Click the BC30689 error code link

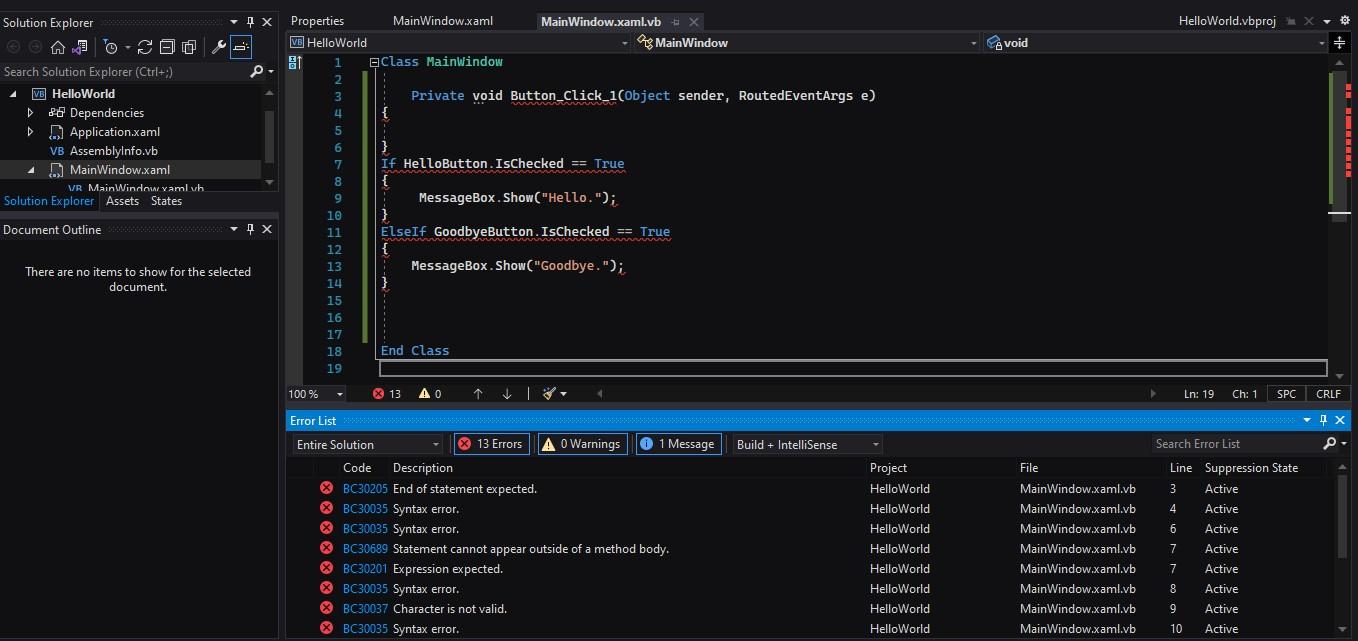tap(365, 548)
